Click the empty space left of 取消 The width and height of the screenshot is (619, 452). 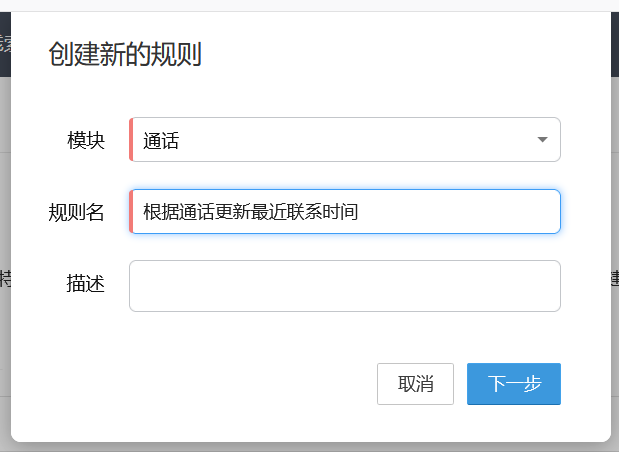coord(200,384)
